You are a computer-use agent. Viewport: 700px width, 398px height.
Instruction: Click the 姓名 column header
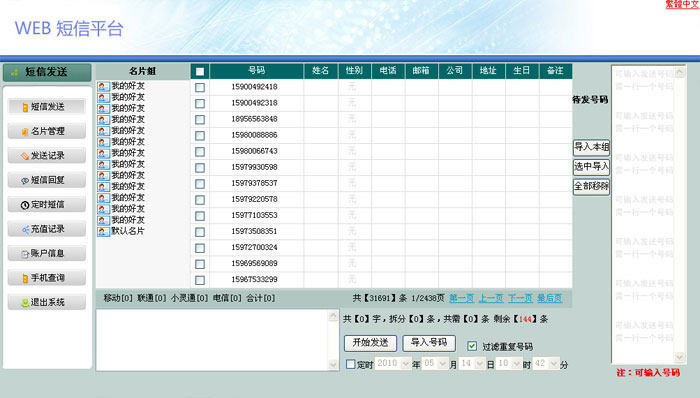point(321,71)
